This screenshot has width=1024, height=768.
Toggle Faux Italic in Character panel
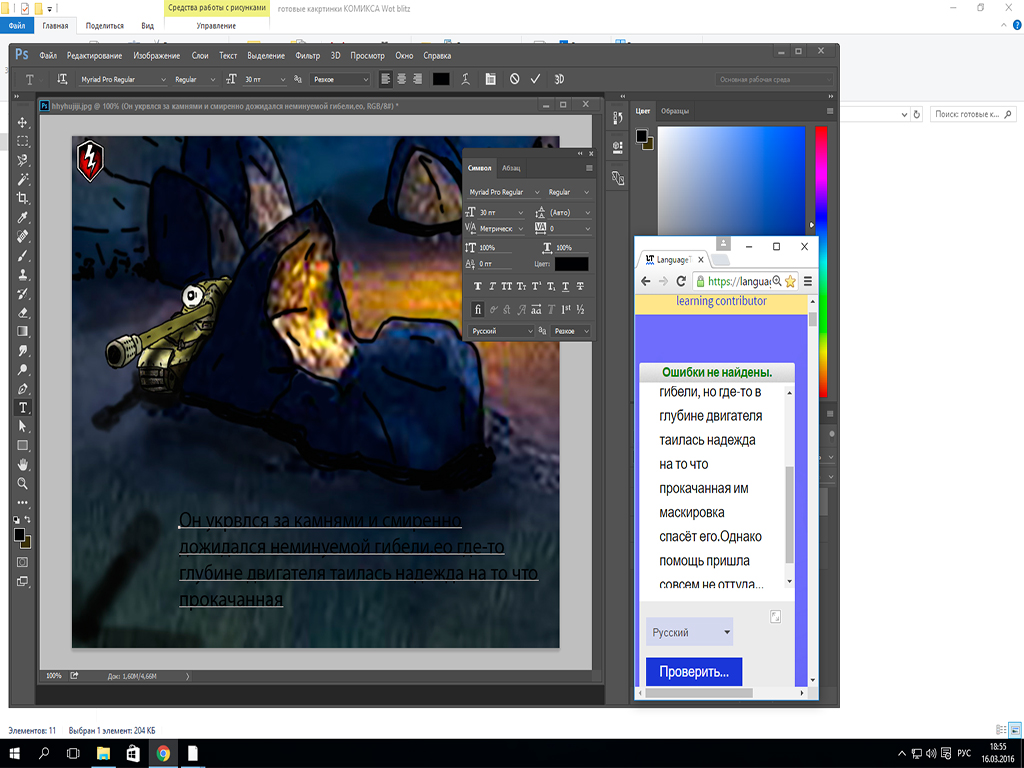pyautogui.click(x=492, y=286)
